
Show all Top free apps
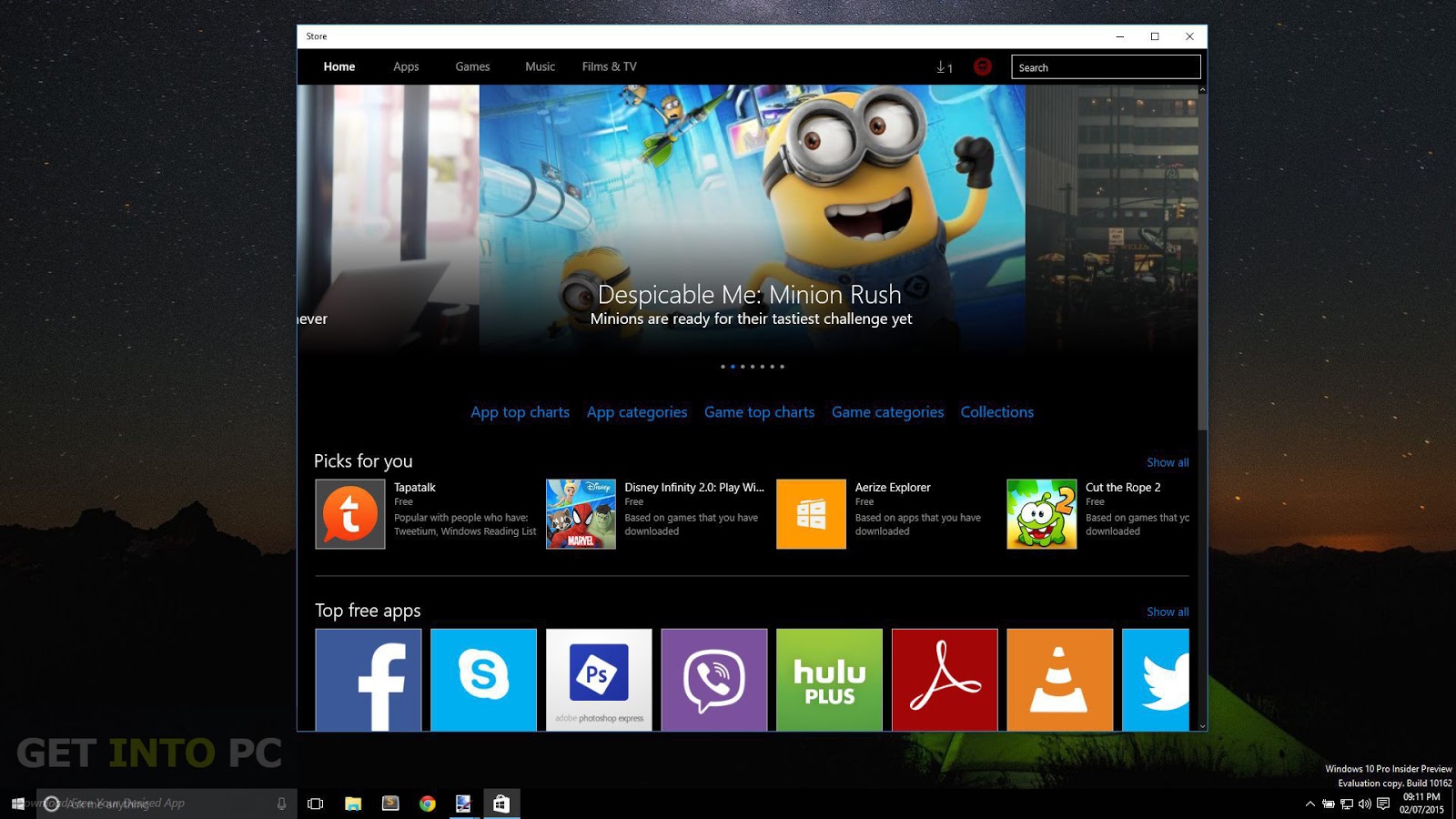tap(1166, 612)
